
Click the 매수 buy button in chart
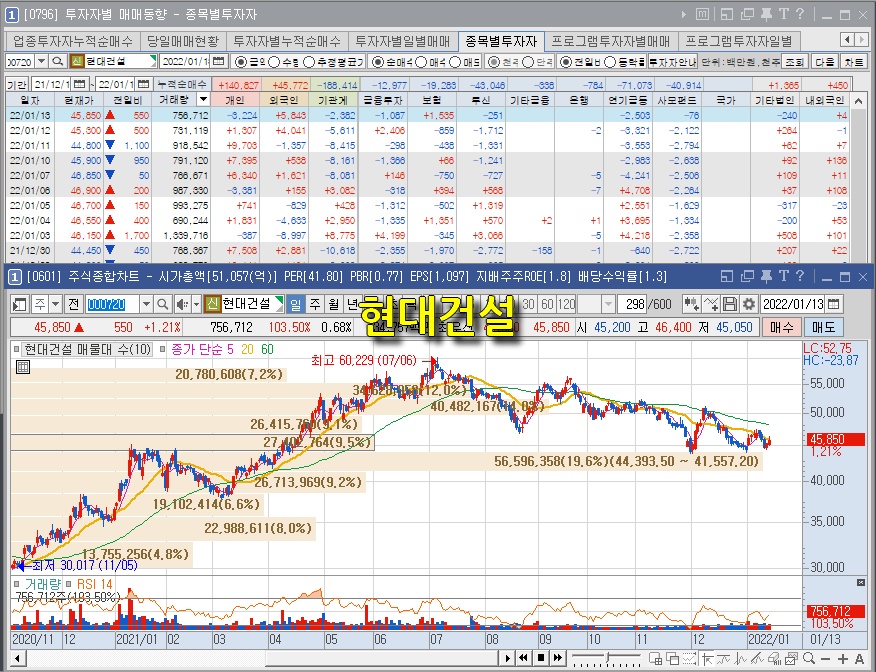[x=781, y=327]
